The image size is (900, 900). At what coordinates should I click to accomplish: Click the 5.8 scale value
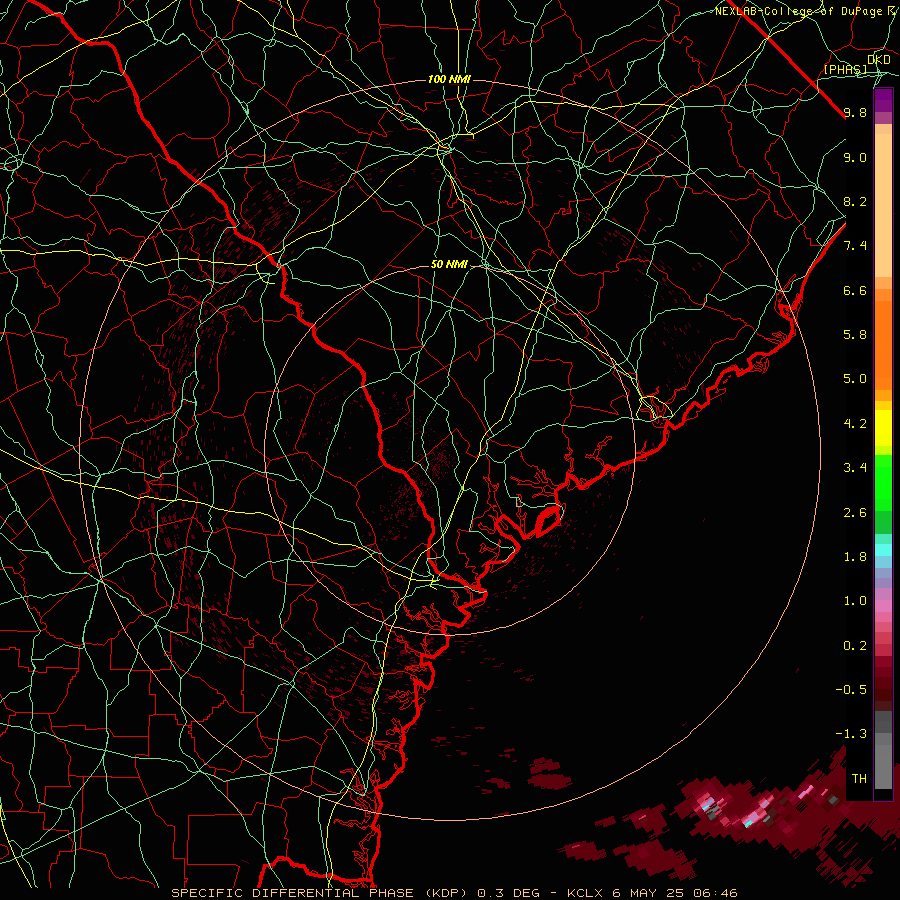point(855,335)
